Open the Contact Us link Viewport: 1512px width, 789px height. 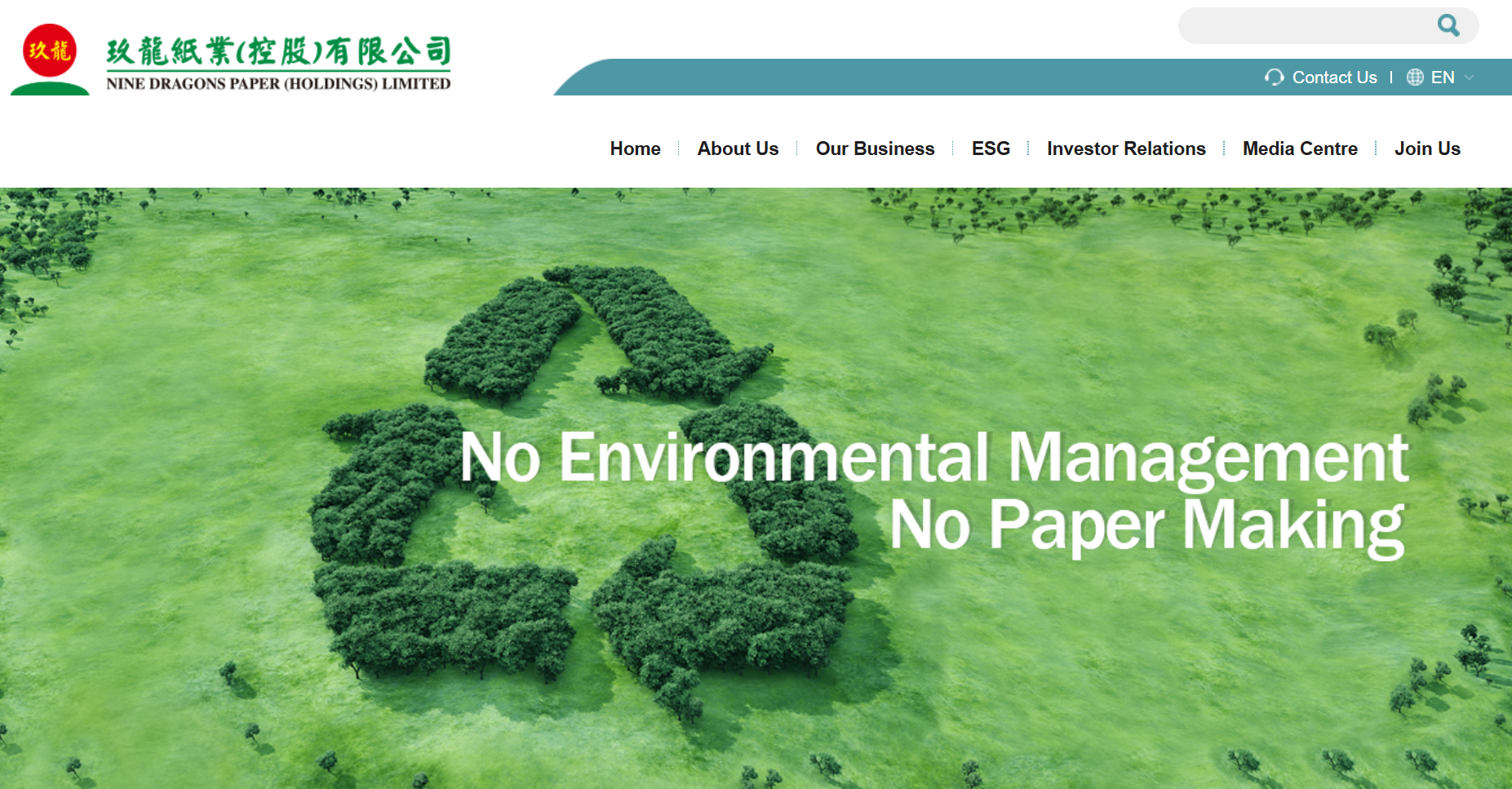1334,78
